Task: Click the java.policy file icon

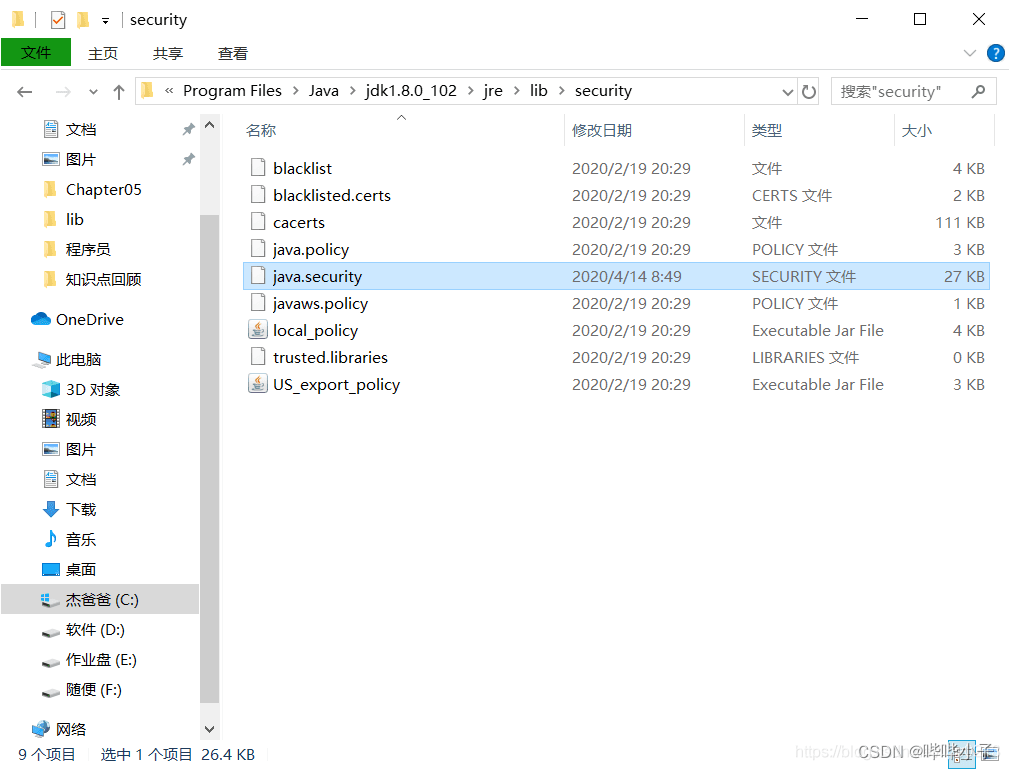Action: pos(258,249)
